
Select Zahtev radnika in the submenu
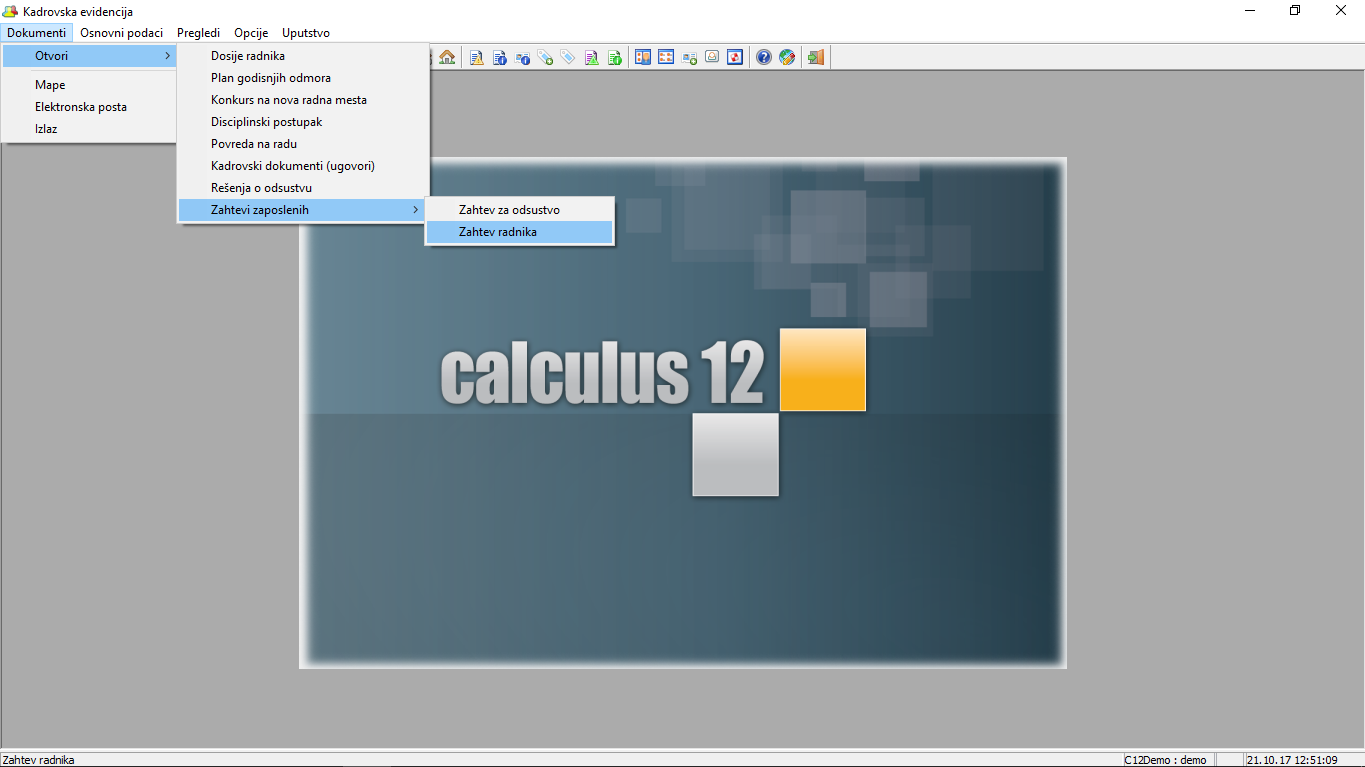pos(519,232)
